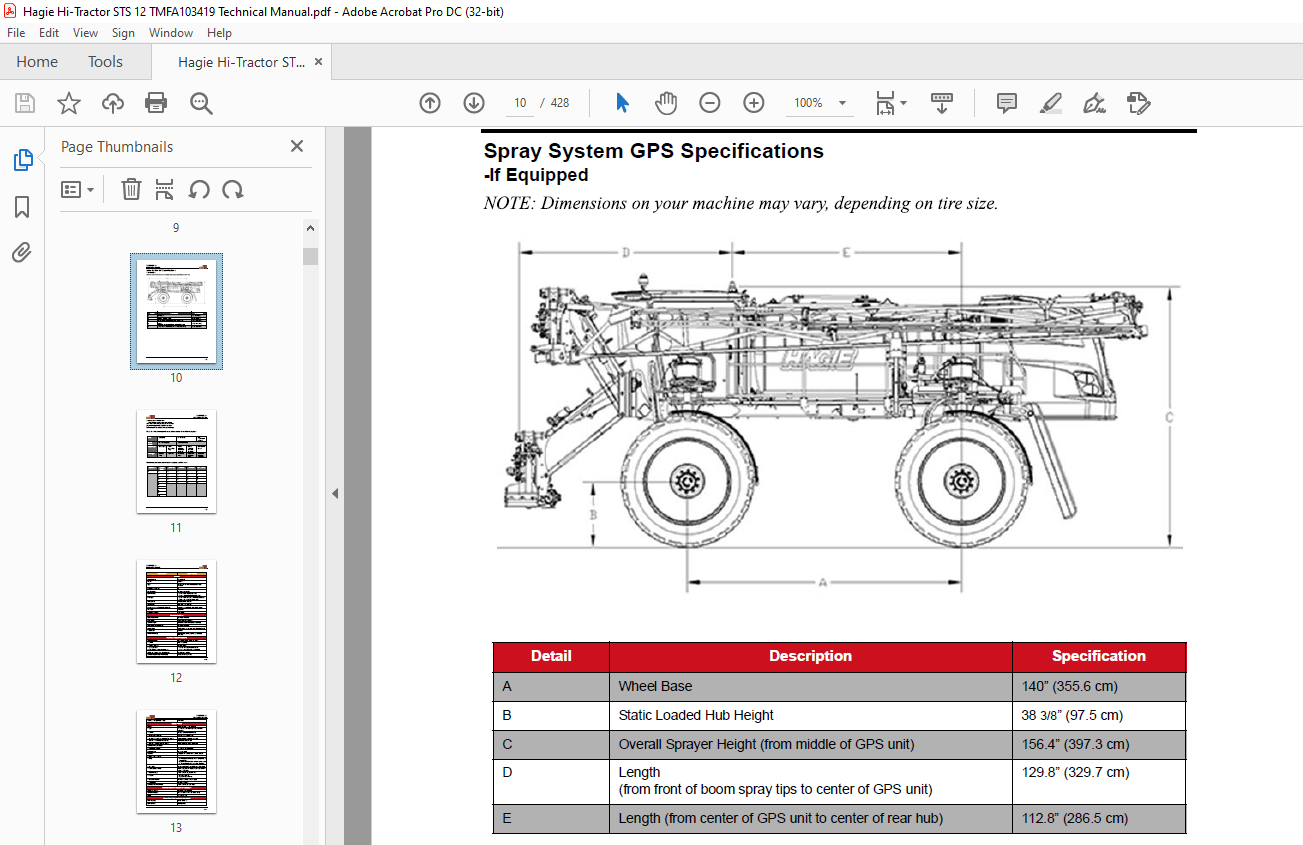Open thumbnails options dropdown
The height and width of the screenshot is (845, 1303).
pos(78,189)
